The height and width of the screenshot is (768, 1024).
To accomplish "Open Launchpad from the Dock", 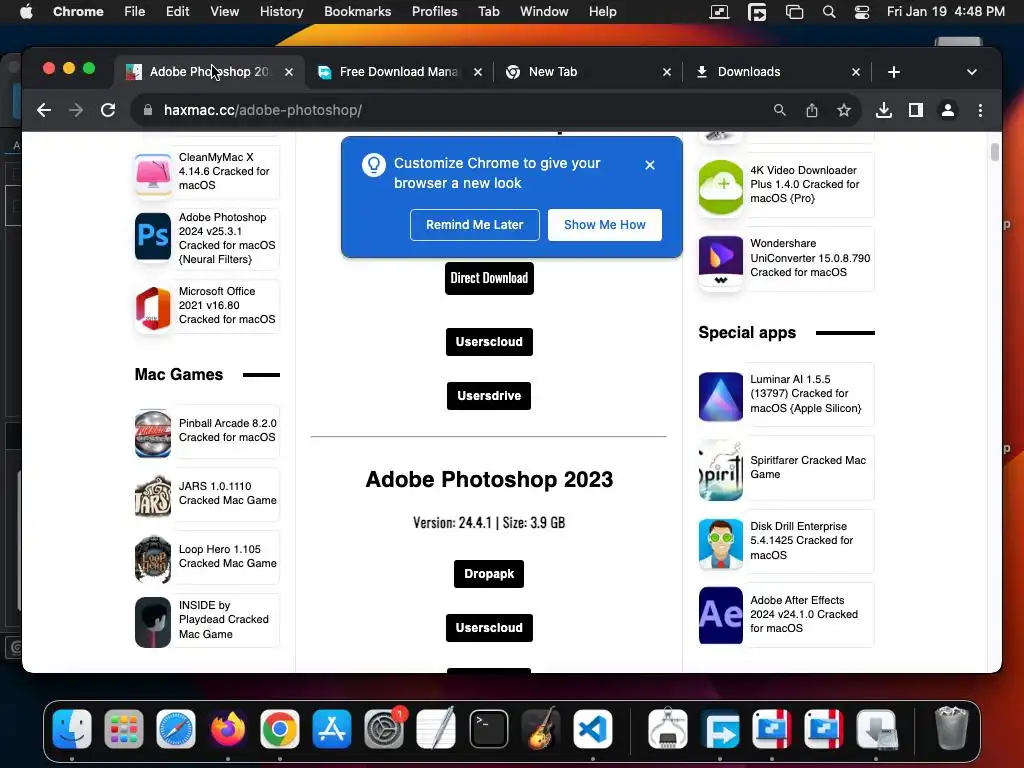I will pyautogui.click(x=123, y=729).
